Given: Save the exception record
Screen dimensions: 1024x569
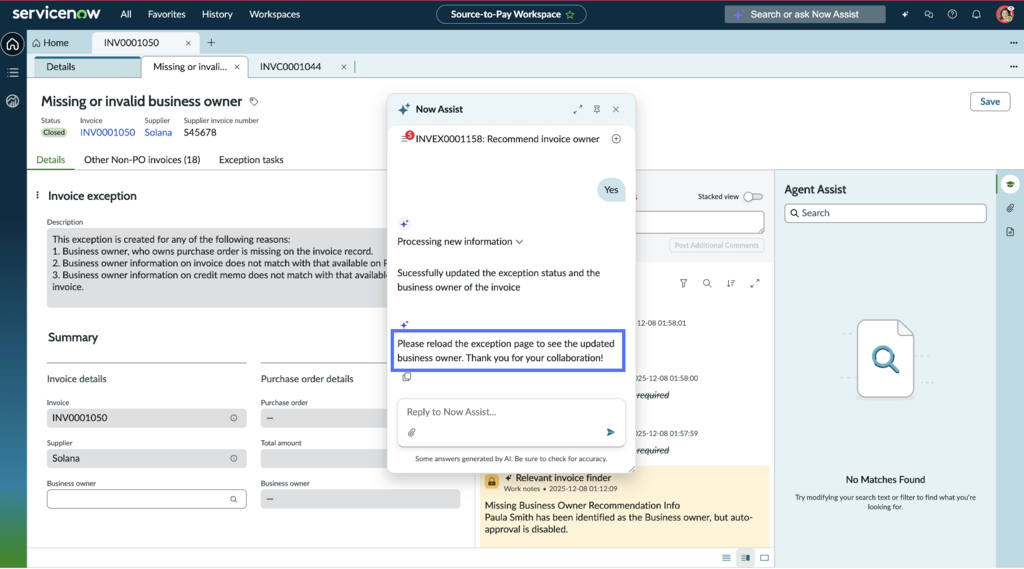Looking at the screenshot, I should click(989, 101).
